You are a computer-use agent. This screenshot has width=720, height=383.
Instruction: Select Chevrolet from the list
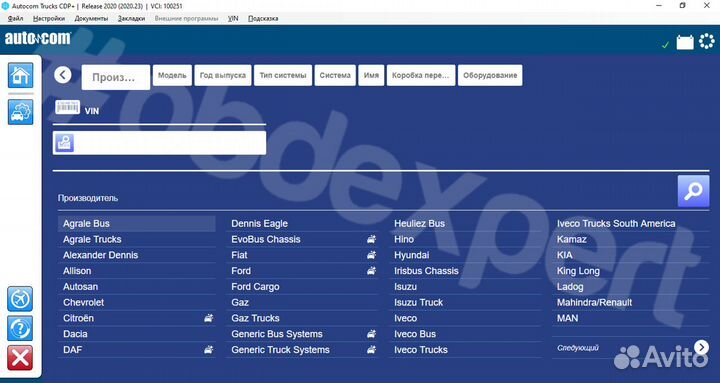coord(137,302)
